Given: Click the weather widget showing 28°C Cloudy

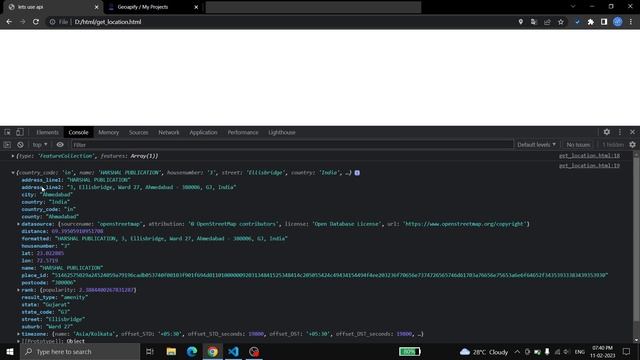Looking at the screenshot, I should pyautogui.click(x=484, y=351).
